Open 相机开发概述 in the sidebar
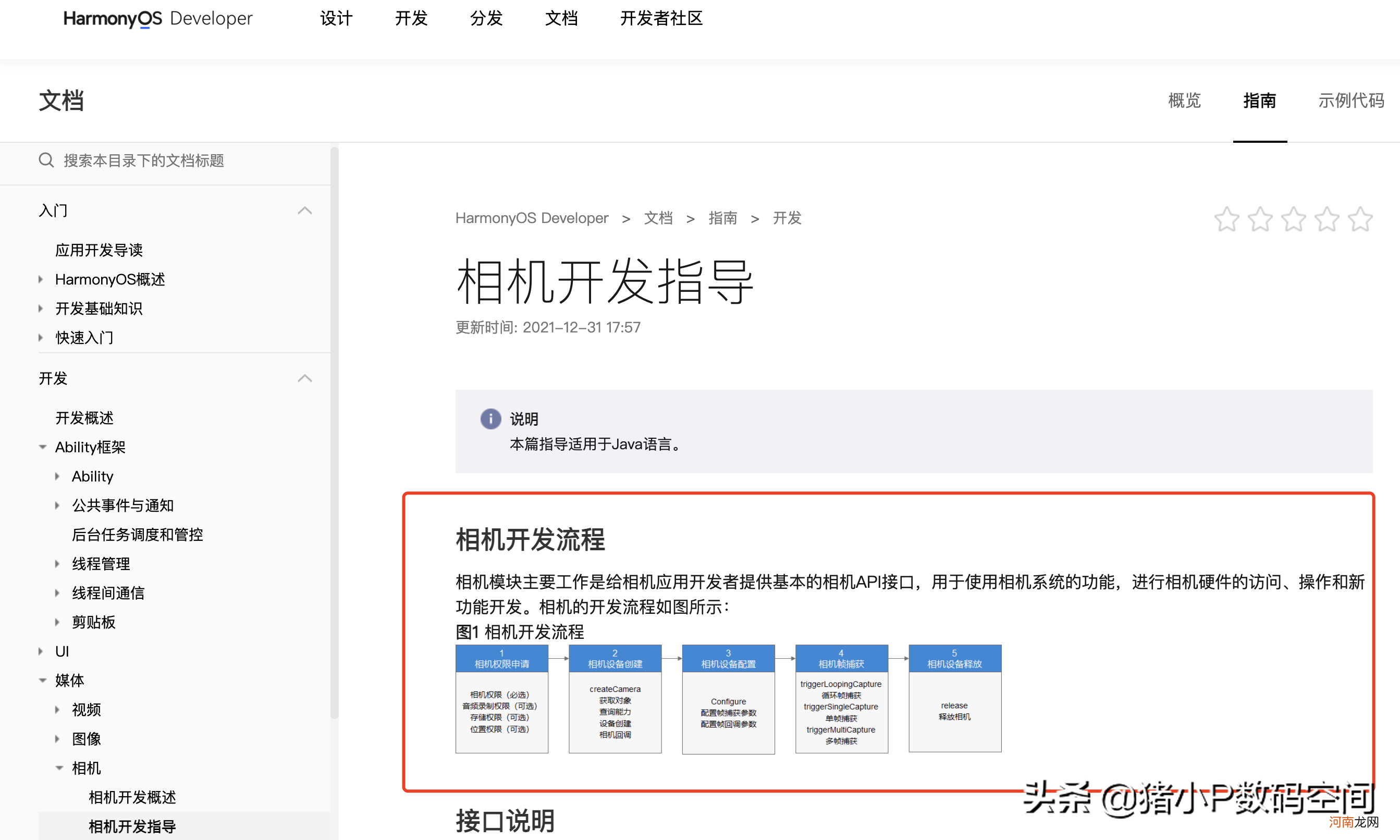Viewport: 1400px width, 840px height. coord(132,797)
